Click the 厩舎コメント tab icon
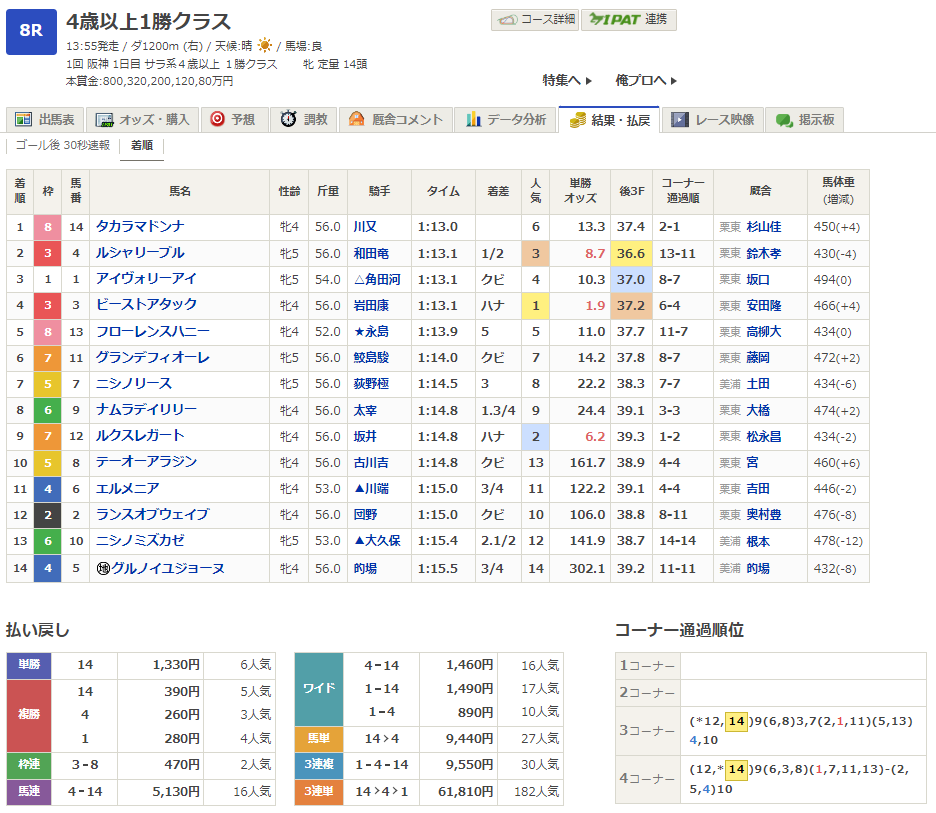 tap(357, 120)
